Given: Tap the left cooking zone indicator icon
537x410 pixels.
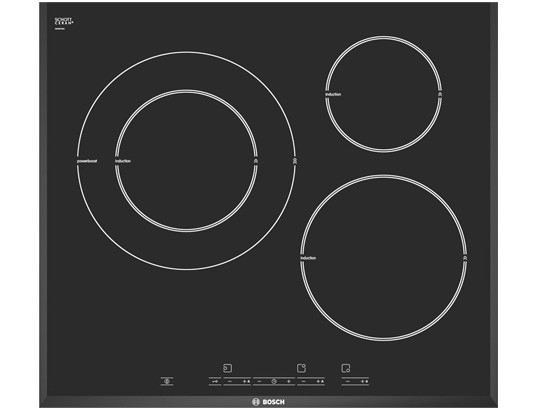Looking at the screenshot, I should click(x=227, y=368).
